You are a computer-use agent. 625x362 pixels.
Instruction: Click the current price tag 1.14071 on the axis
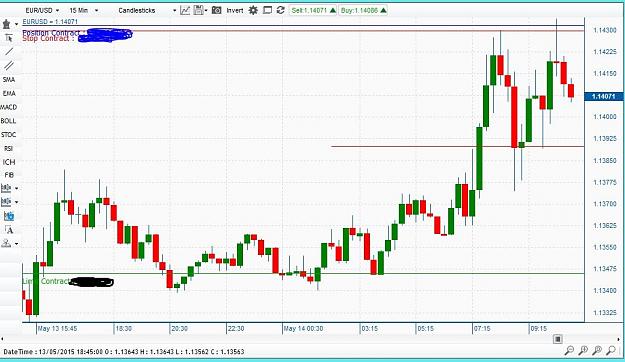(x=604, y=96)
